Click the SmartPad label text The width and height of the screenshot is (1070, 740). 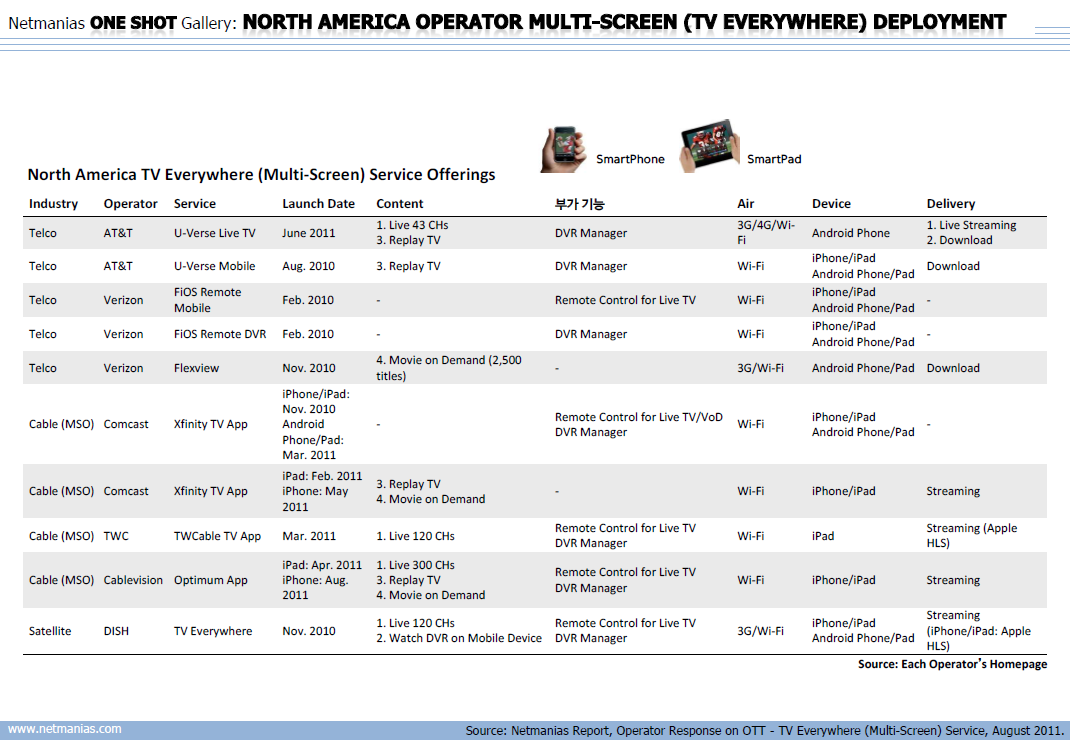click(774, 159)
